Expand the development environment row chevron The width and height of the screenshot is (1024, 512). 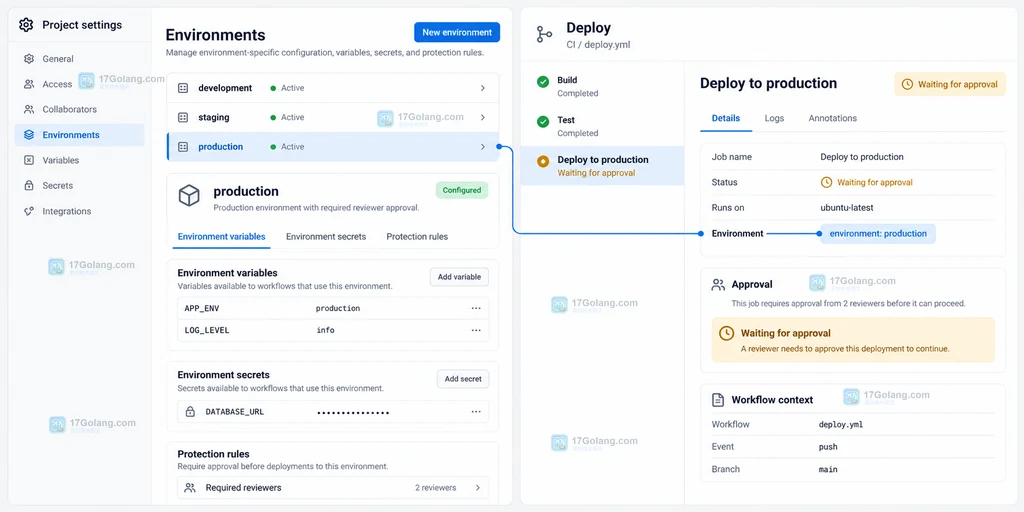483,88
